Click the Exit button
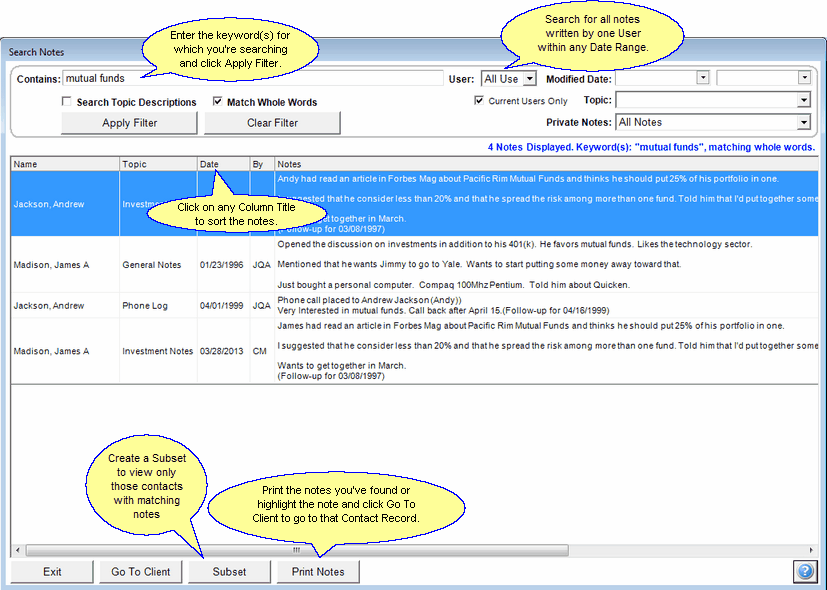827x590 pixels. [x=52, y=572]
